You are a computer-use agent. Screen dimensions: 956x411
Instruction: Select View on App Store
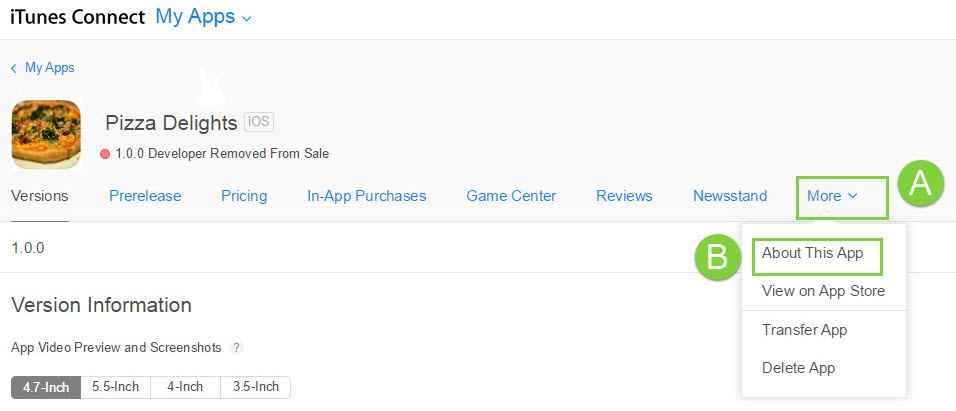point(823,291)
